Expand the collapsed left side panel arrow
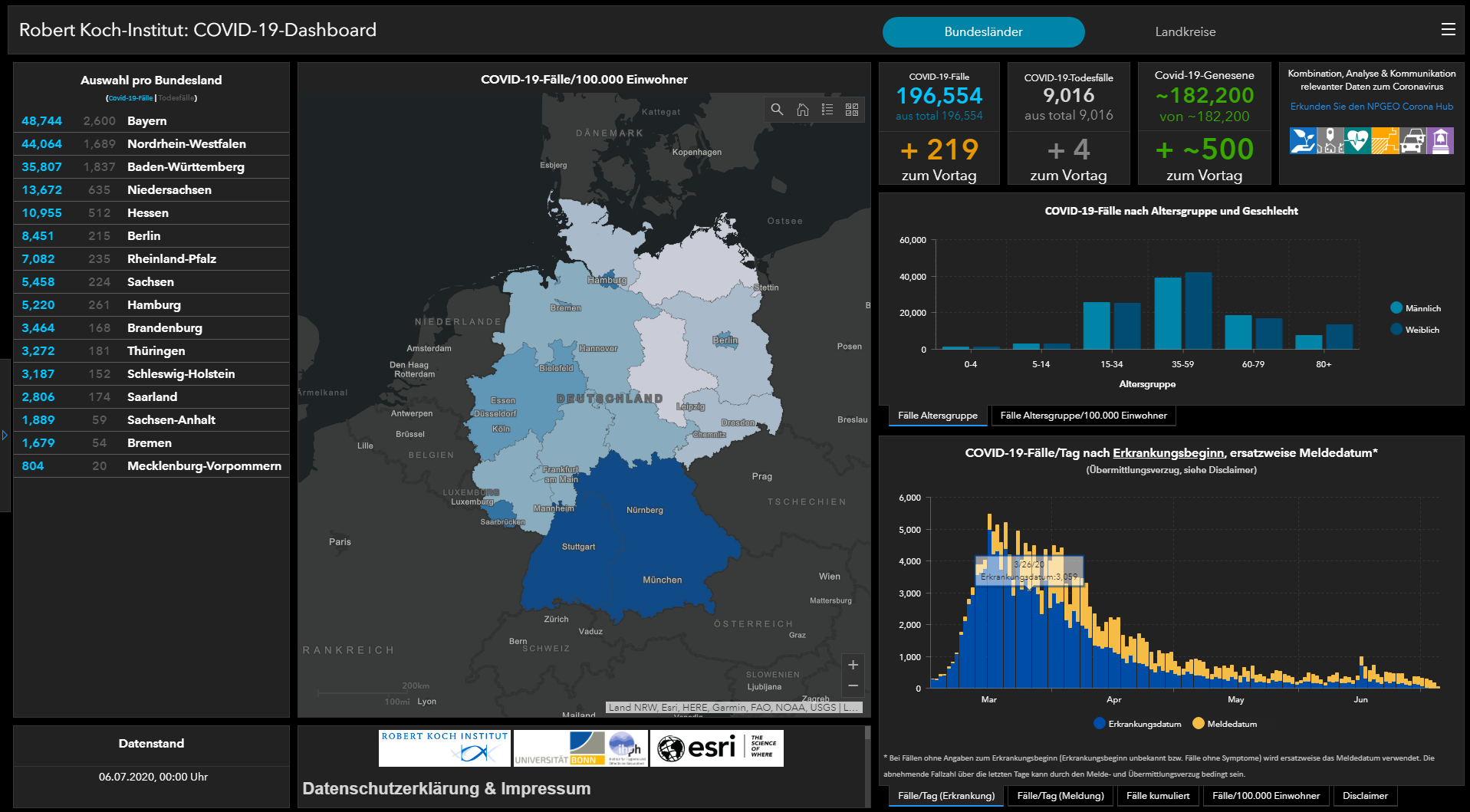This screenshot has height=812, width=1470. click(x=5, y=436)
